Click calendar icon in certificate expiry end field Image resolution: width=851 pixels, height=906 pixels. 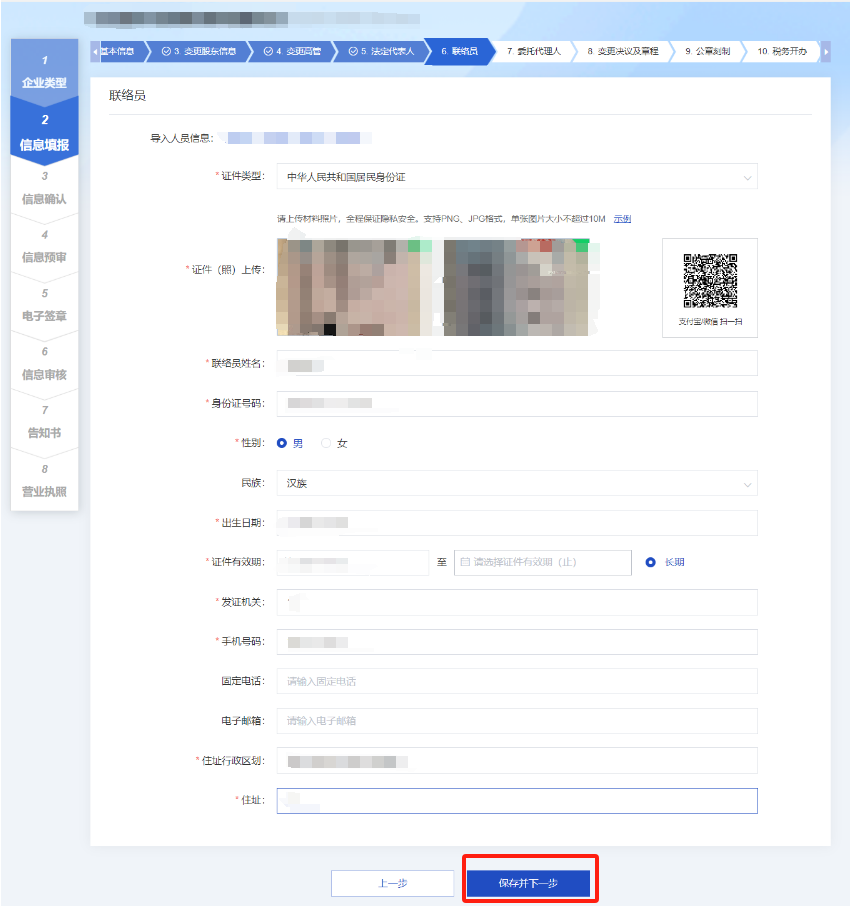(x=465, y=563)
